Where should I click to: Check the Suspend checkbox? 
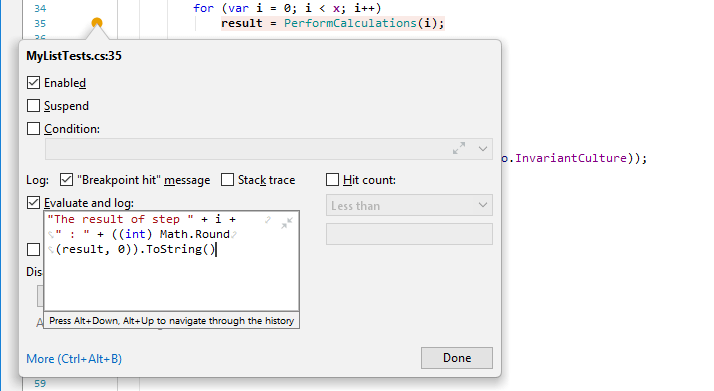(x=33, y=106)
